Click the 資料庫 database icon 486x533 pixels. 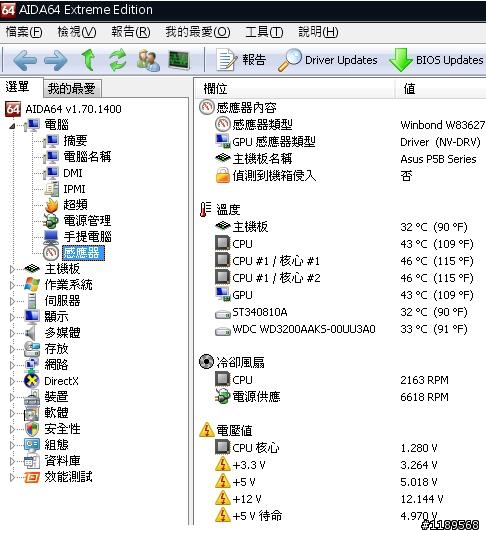(x=32, y=461)
